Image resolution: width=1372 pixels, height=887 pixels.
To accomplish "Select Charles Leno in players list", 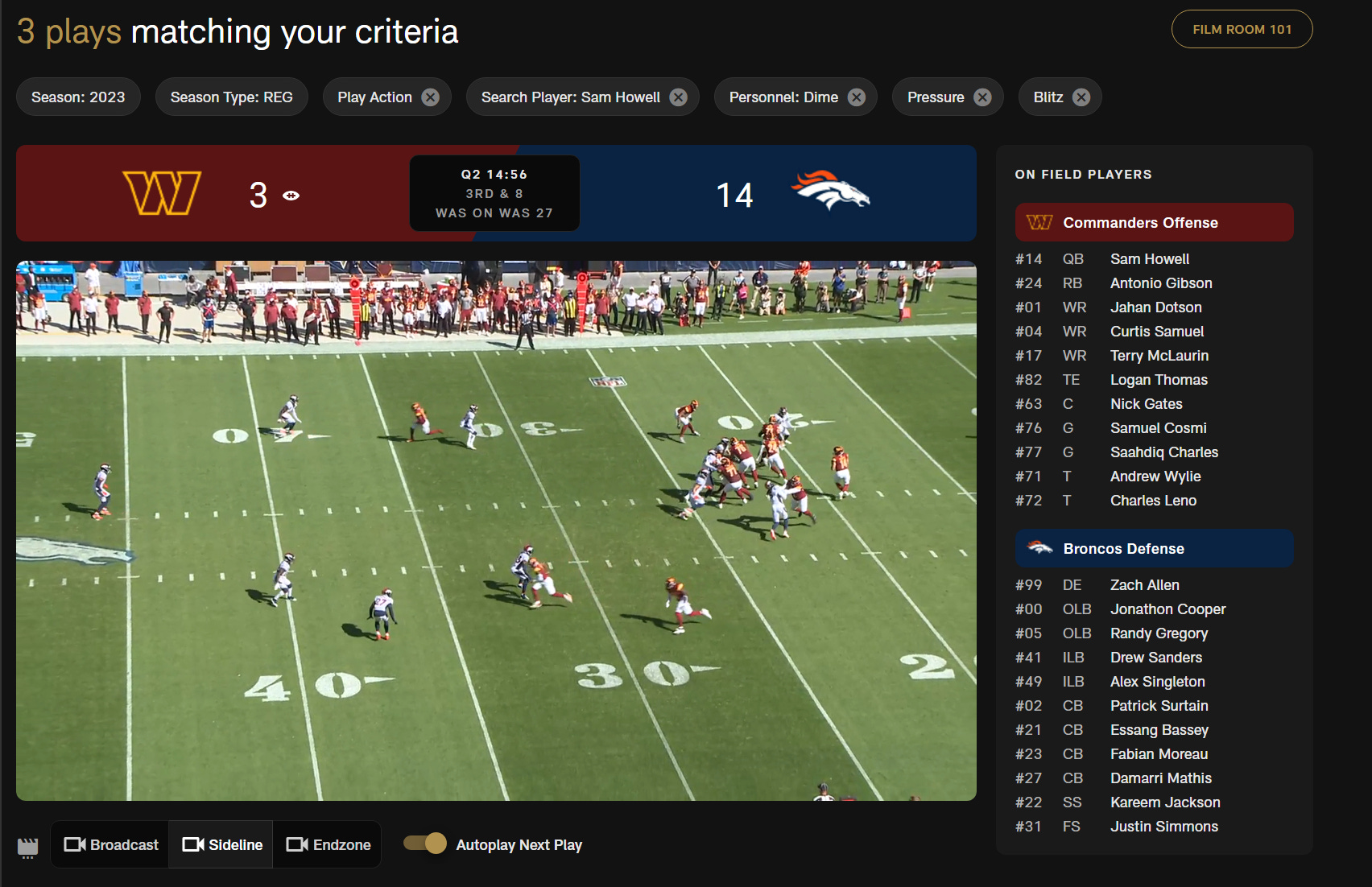I will point(1155,501).
